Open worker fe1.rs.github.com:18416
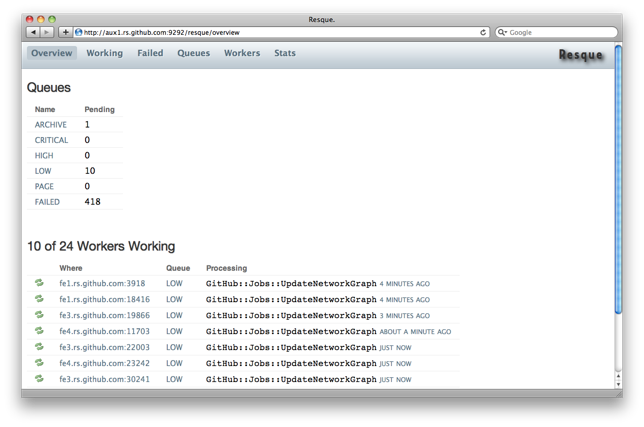This screenshot has width=644, height=427. [104, 299]
